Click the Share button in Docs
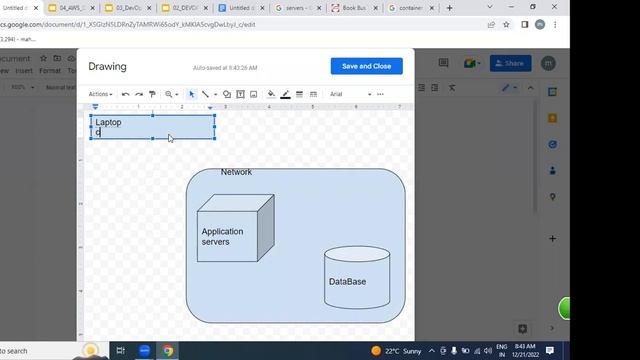The height and width of the screenshot is (360, 640). pos(511,63)
